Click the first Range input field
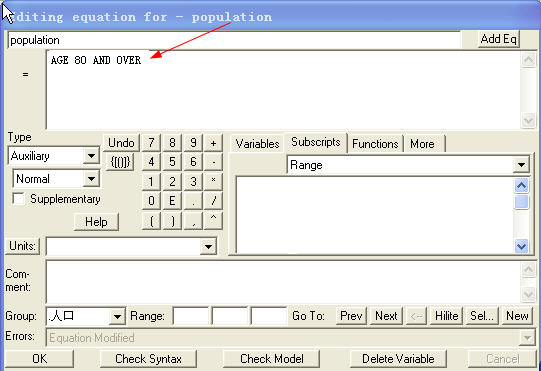This screenshot has width=541, height=371. point(191,316)
